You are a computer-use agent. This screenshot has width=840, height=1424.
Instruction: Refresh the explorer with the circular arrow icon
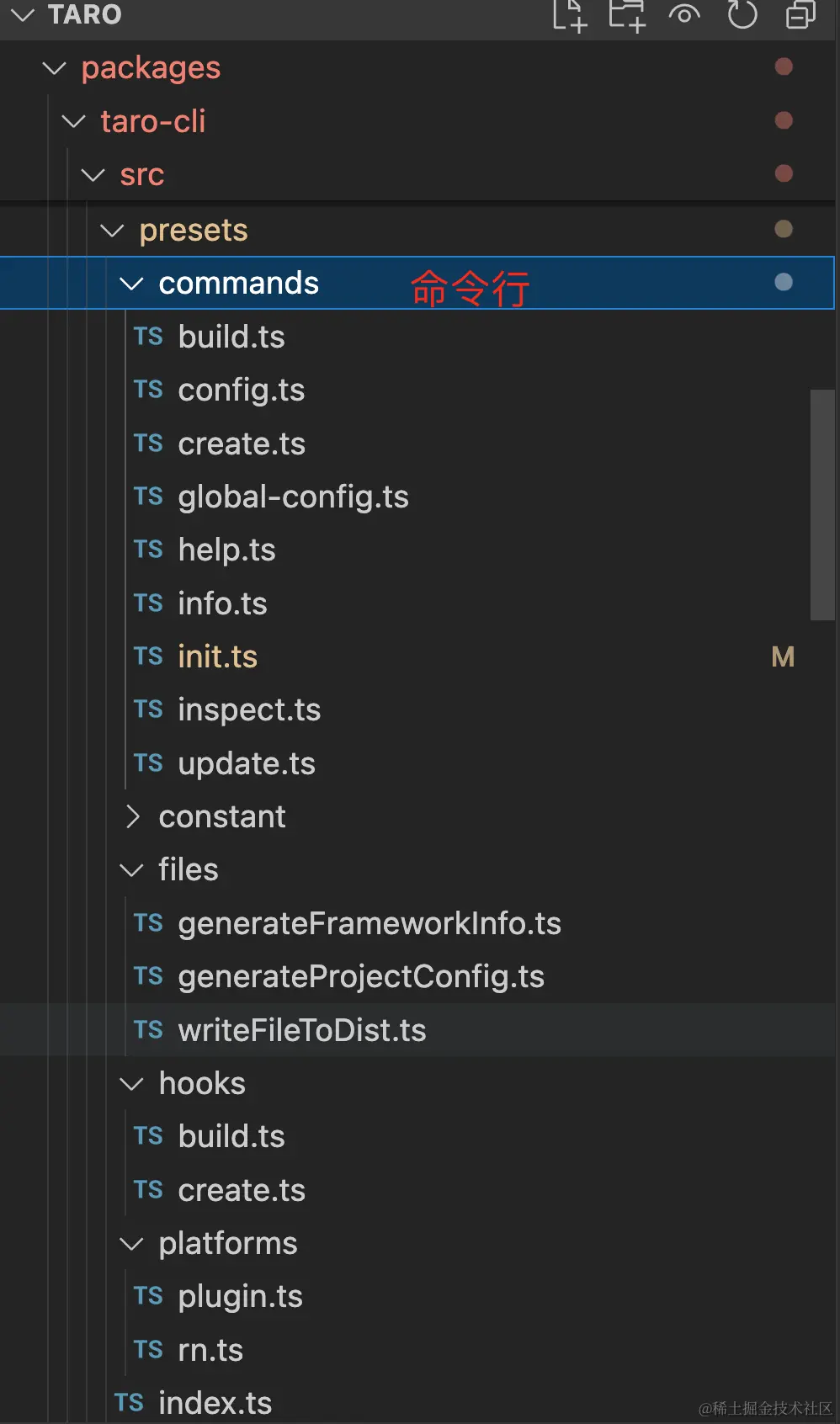coord(742,14)
